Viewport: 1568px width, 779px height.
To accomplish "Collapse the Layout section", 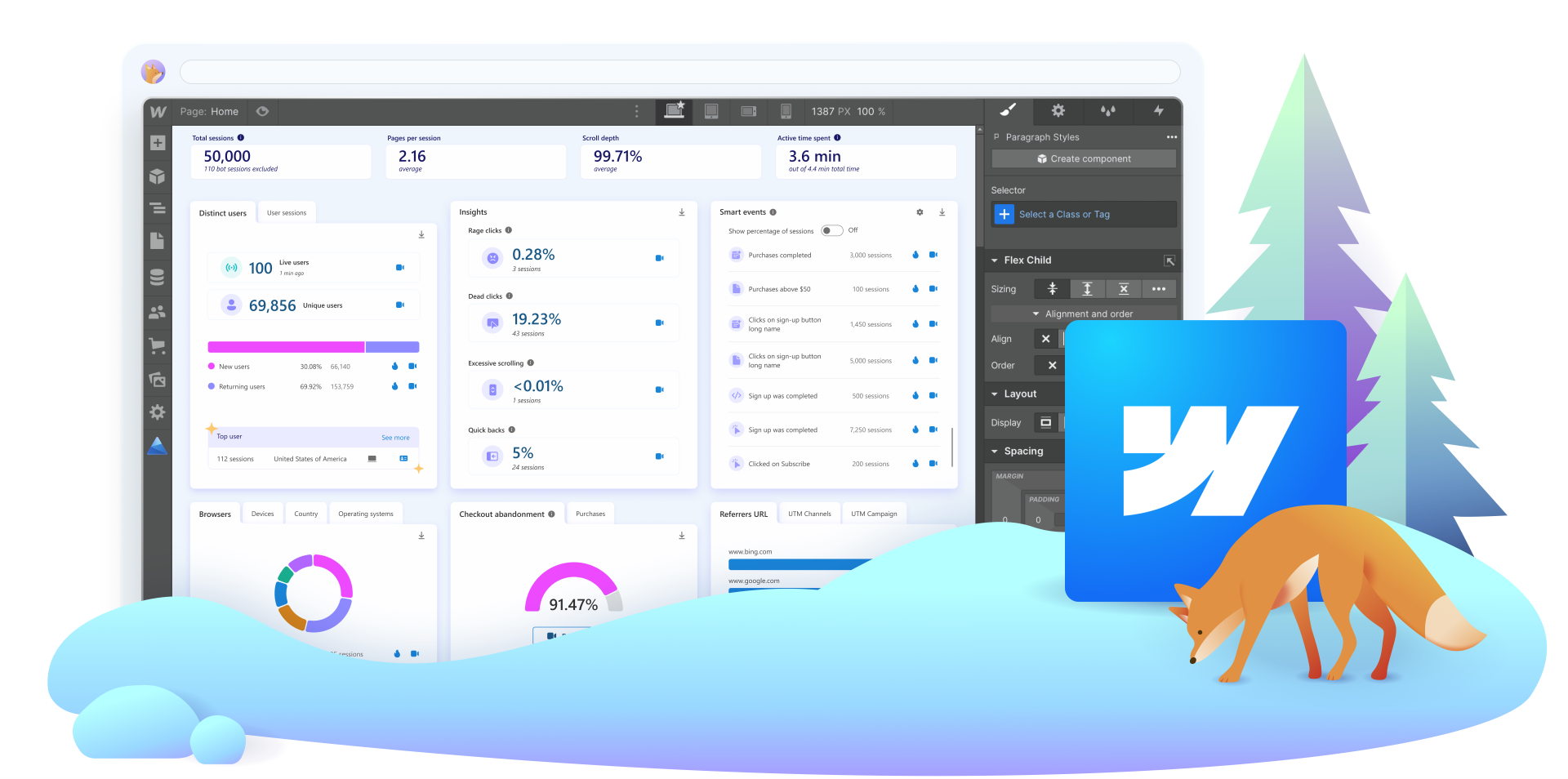I will pos(994,394).
